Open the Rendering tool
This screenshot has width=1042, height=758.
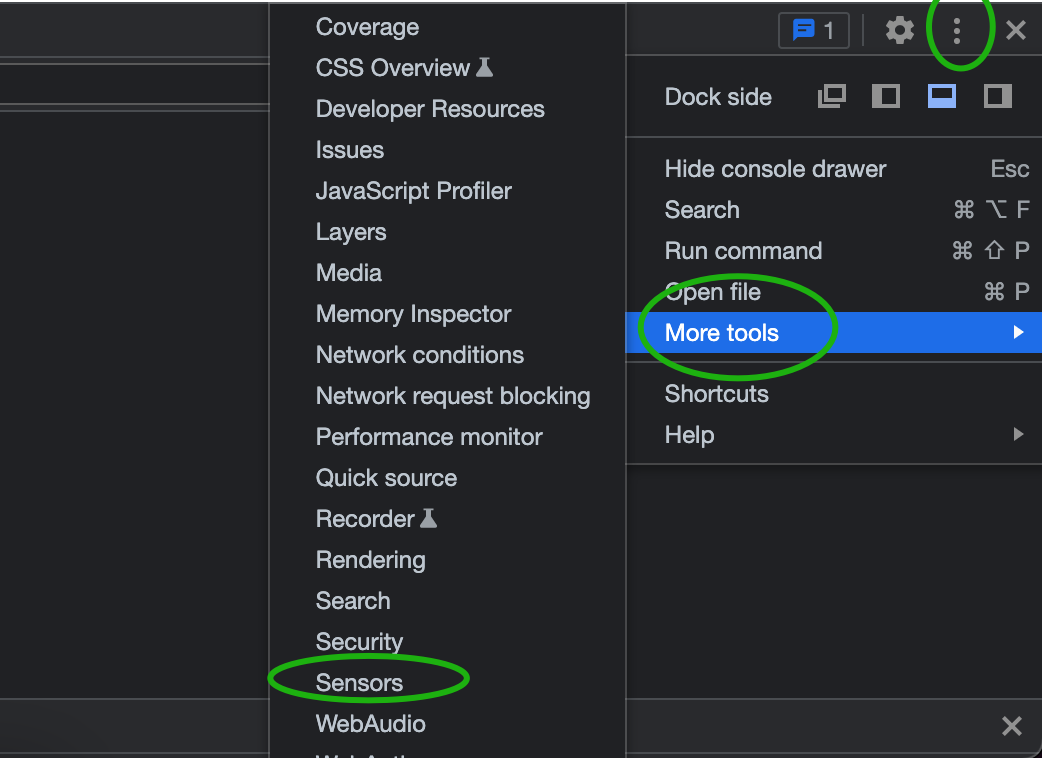(370, 560)
